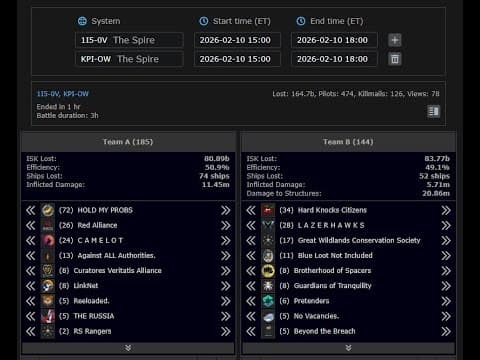Click the Hard Knocks Citizens name
Screen dimensions: 480x360
click(332, 210)
